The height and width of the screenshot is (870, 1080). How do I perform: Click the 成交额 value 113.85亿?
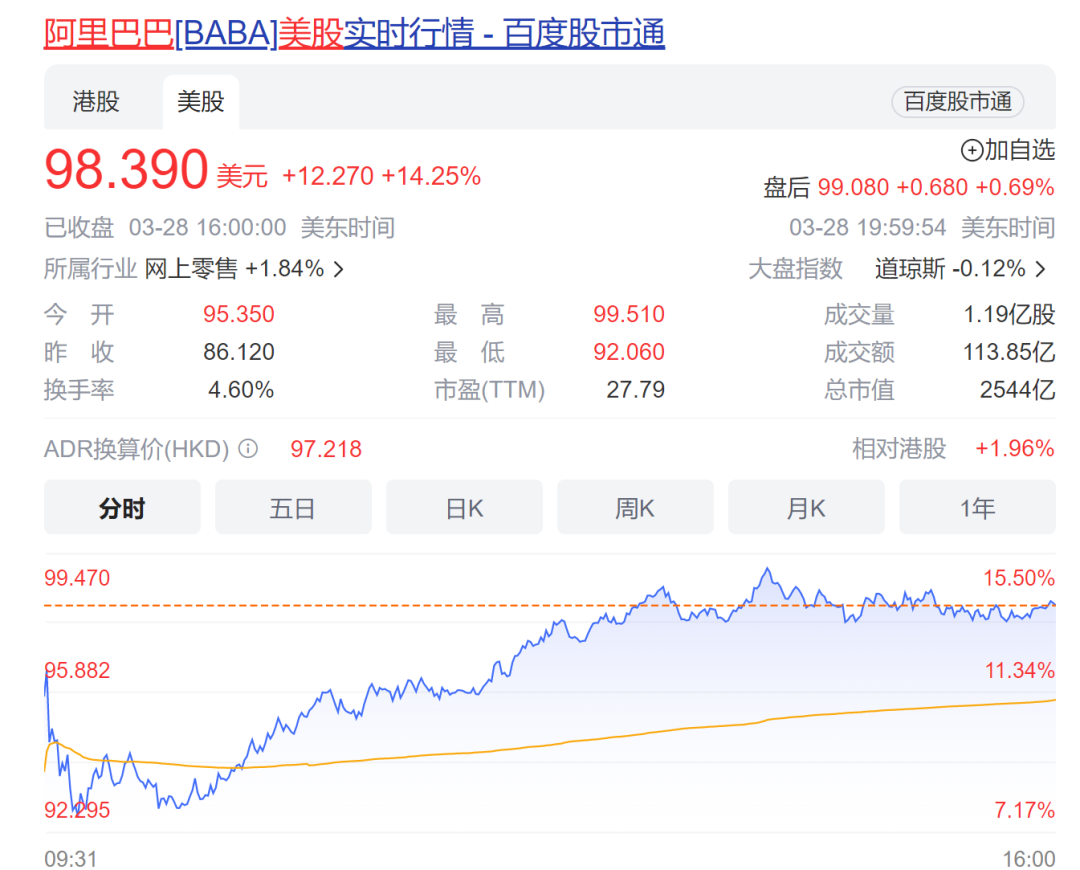click(1009, 352)
